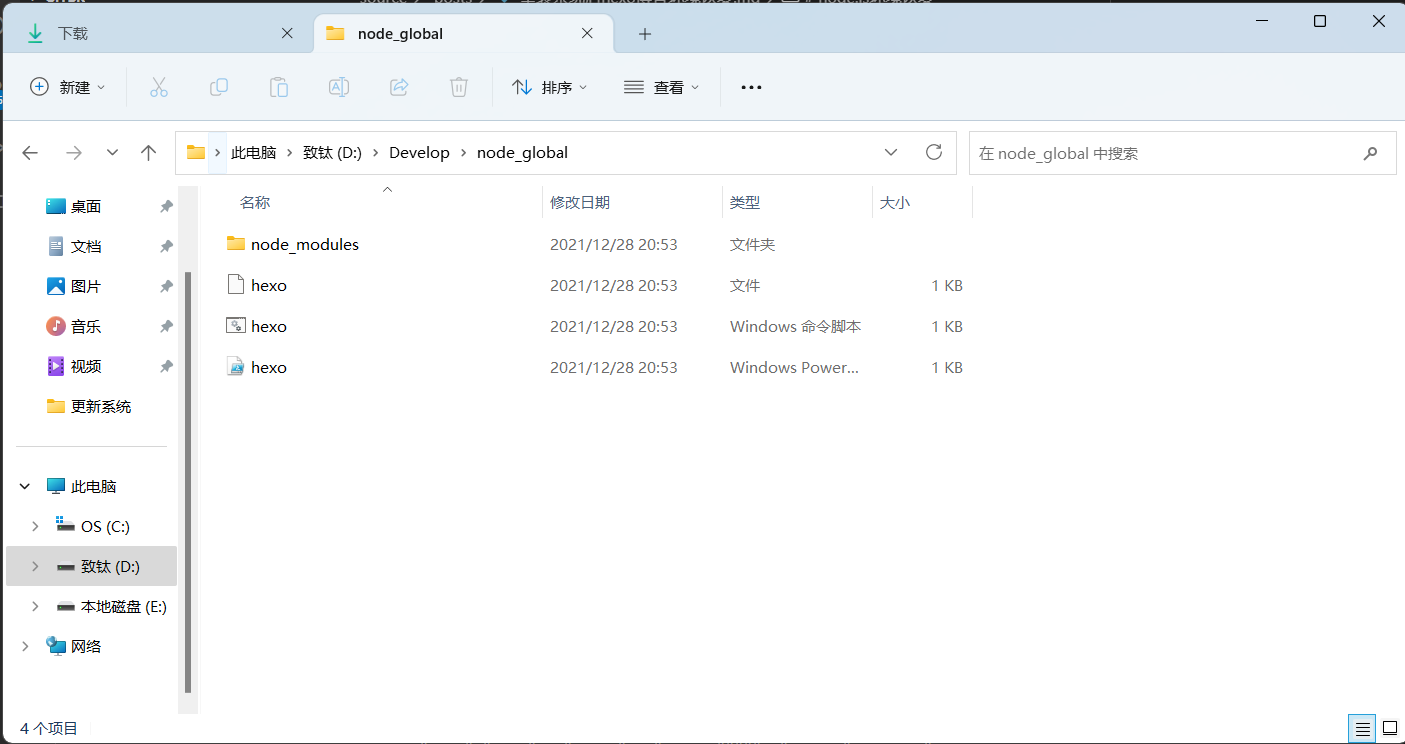Click the node_modules folder icon
Image resolution: width=1405 pixels, height=744 pixels.
click(236, 244)
